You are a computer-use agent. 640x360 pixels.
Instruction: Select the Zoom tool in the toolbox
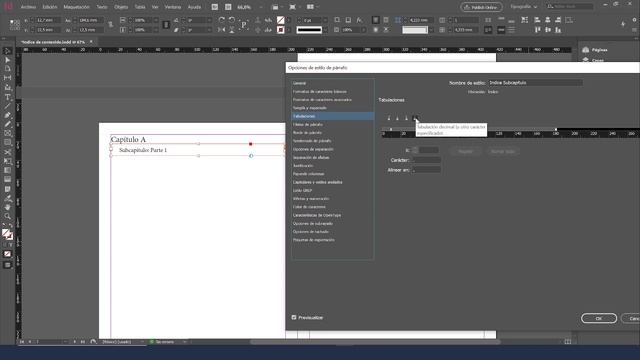tap(7, 216)
